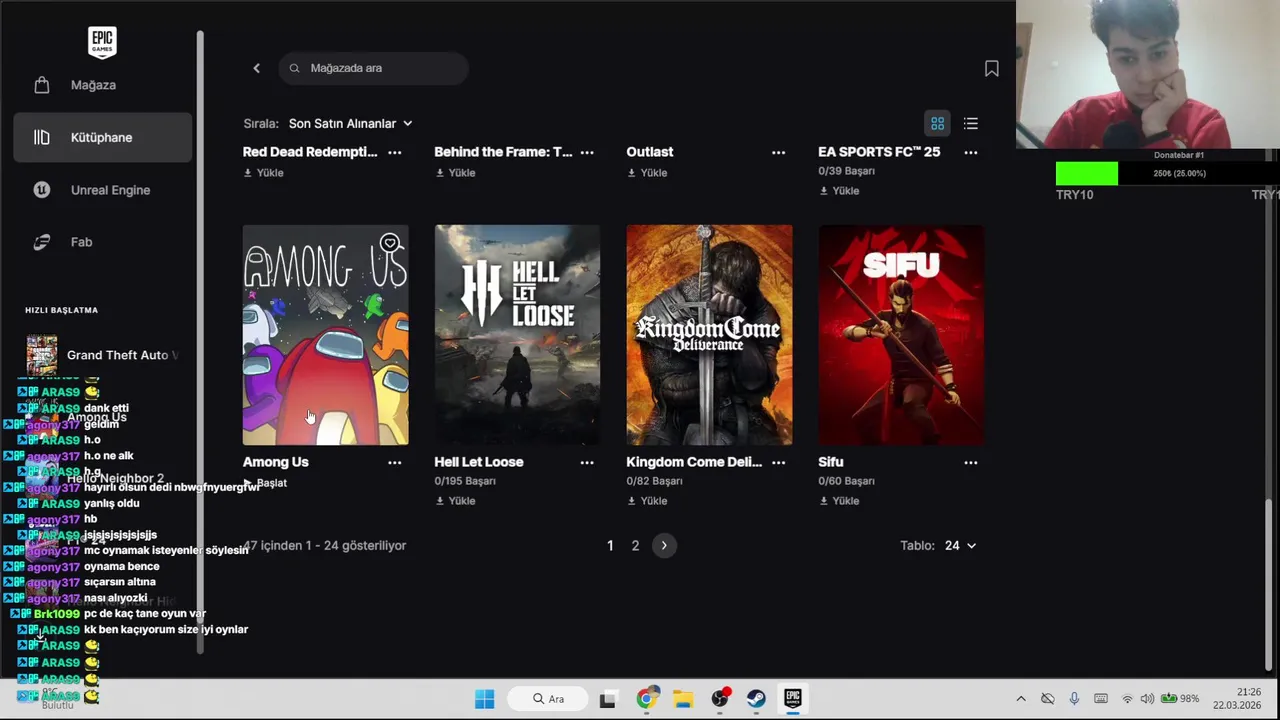Click the Mağazada ara search field
The height and width of the screenshot is (720, 1280).
pos(373,68)
